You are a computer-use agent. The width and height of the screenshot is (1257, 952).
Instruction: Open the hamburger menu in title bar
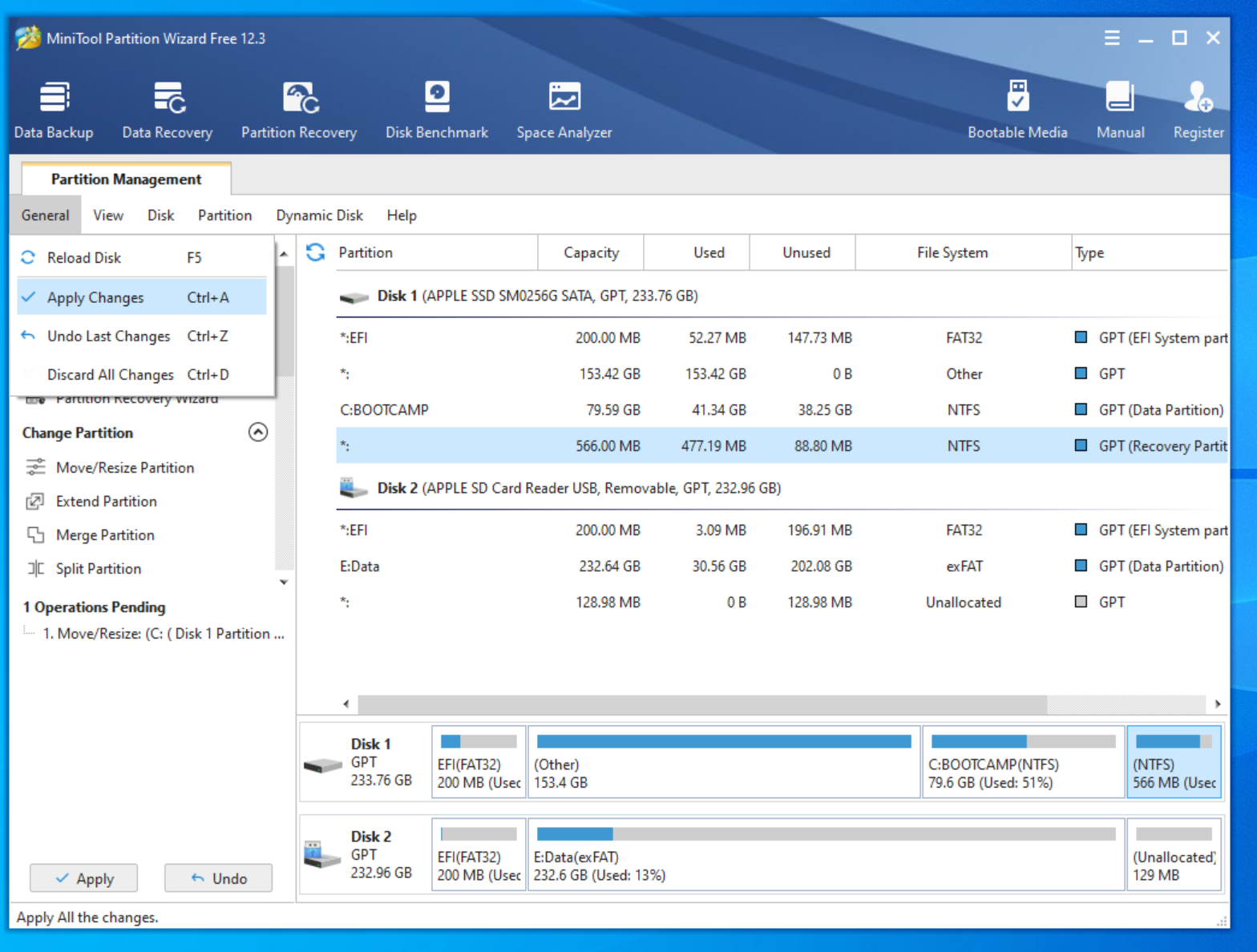pos(1112,38)
